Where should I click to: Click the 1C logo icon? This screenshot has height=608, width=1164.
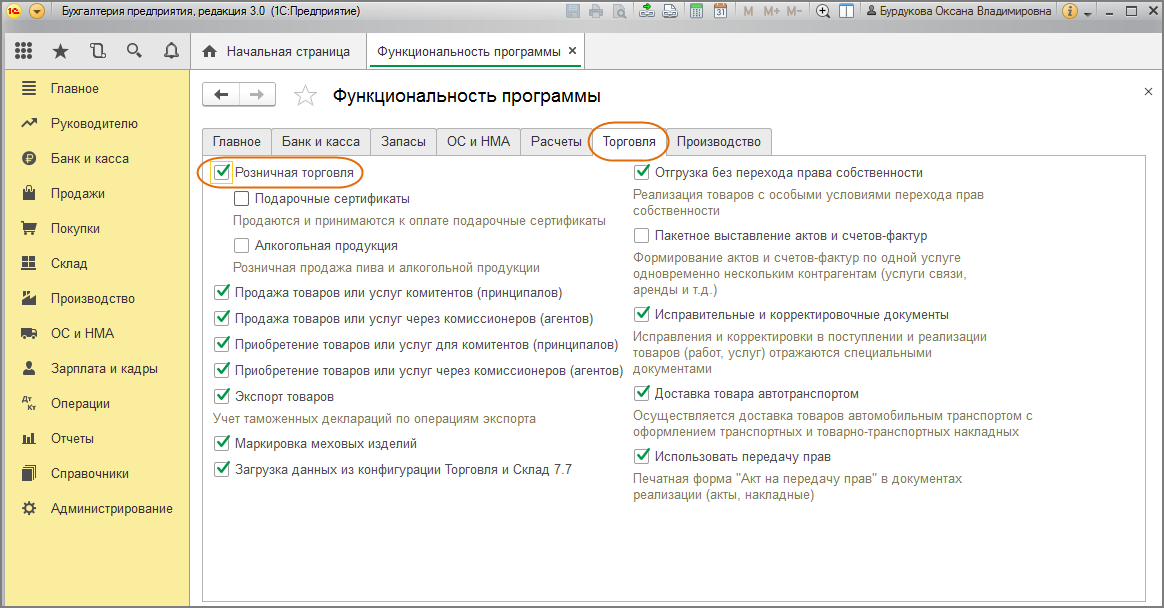pyautogui.click(x=14, y=11)
